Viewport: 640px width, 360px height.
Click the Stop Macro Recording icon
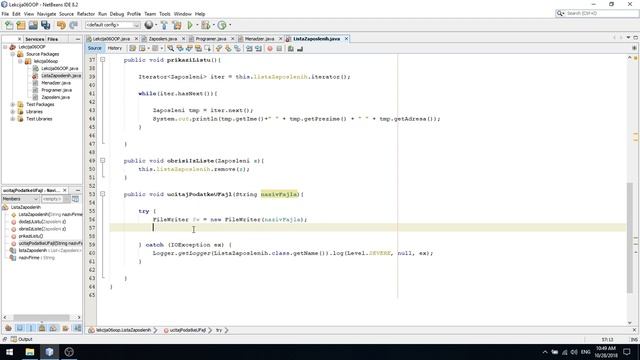click(279, 49)
